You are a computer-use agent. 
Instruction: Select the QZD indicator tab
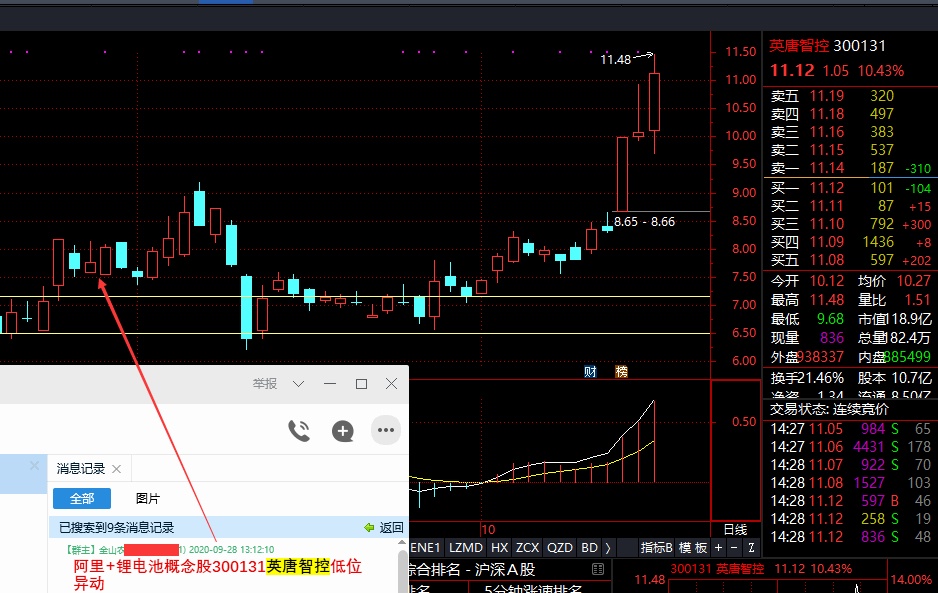click(560, 548)
